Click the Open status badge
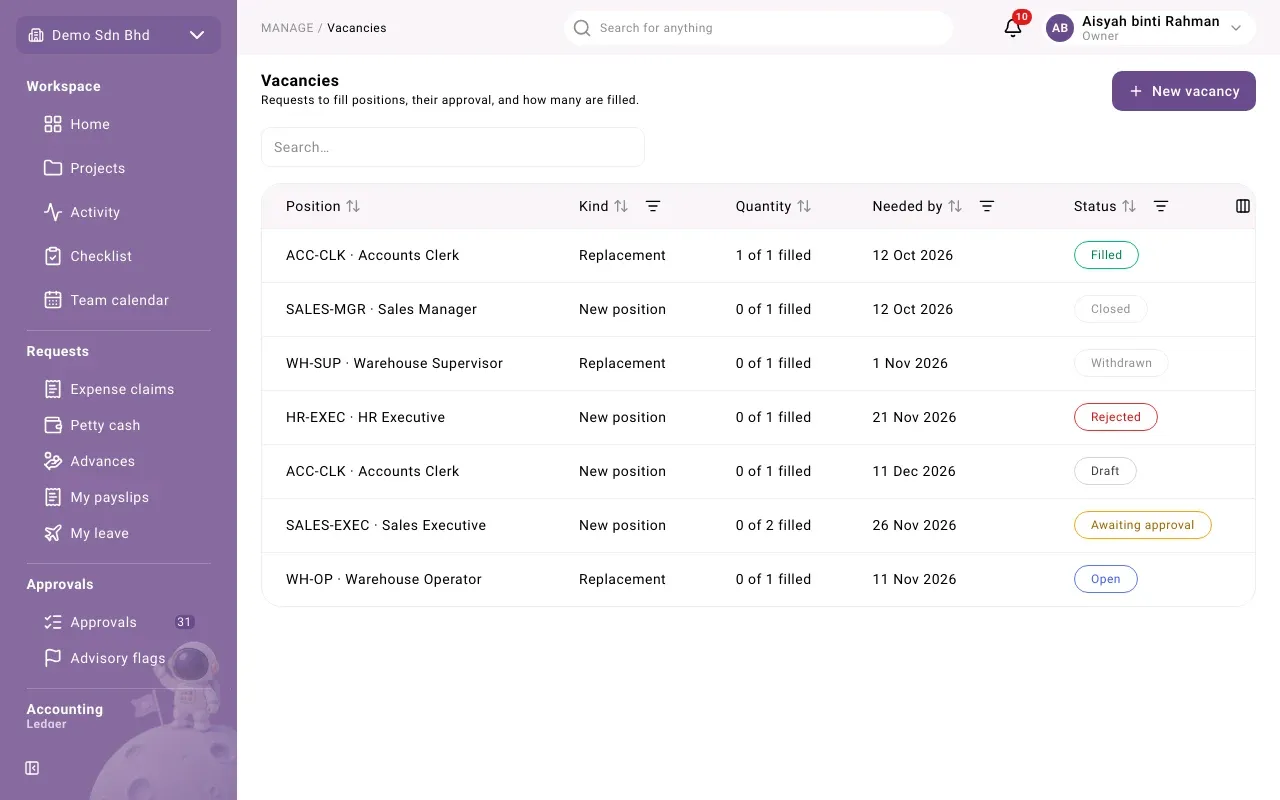 click(1106, 579)
